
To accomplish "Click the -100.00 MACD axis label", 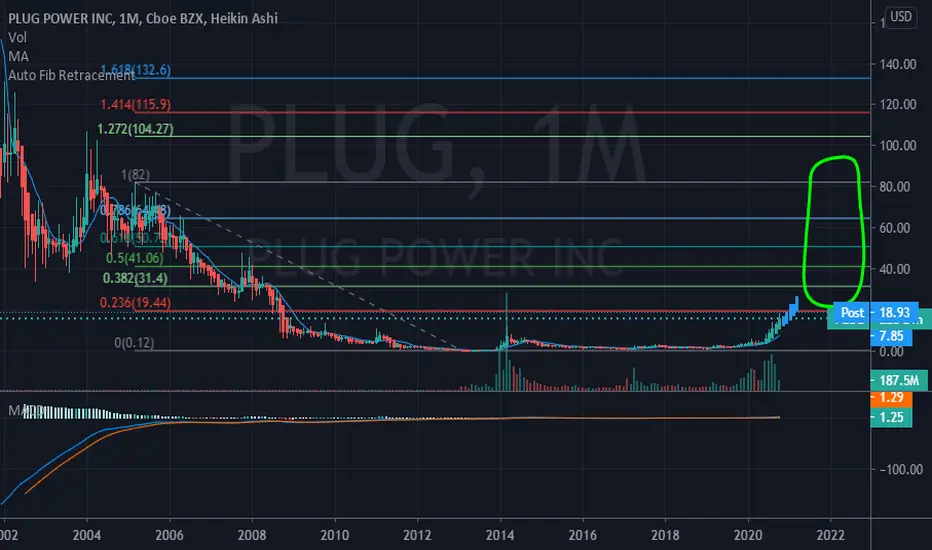I will 901,470.
